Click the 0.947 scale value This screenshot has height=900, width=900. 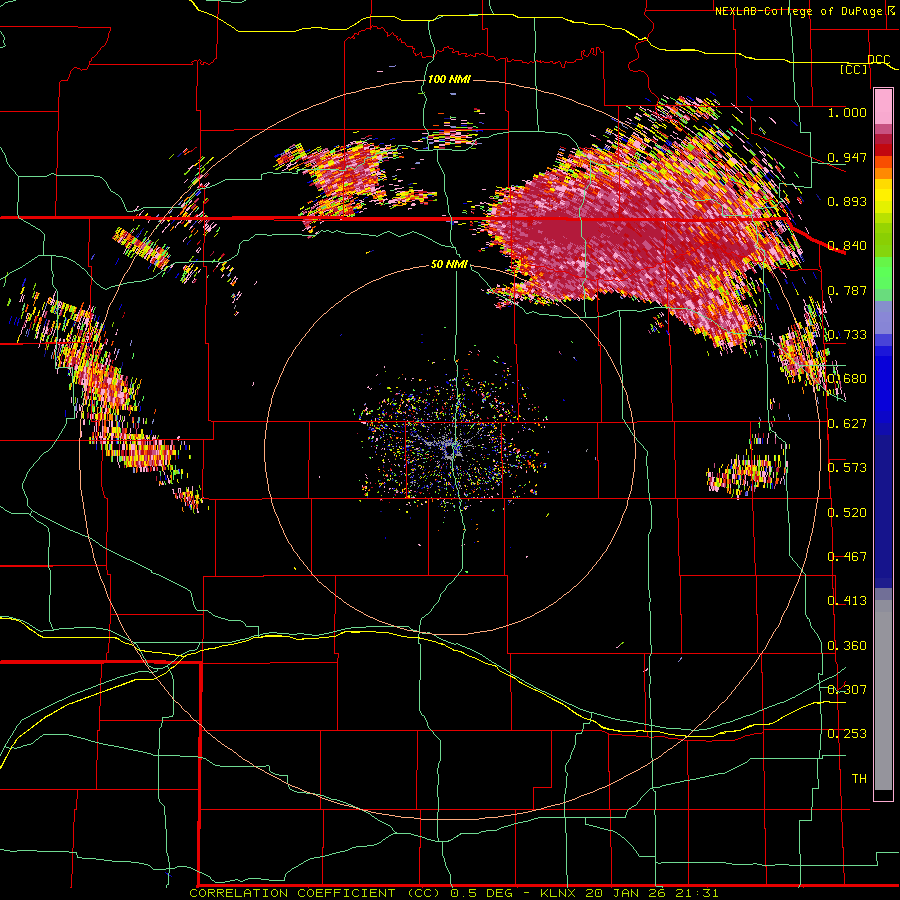click(847, 157)
